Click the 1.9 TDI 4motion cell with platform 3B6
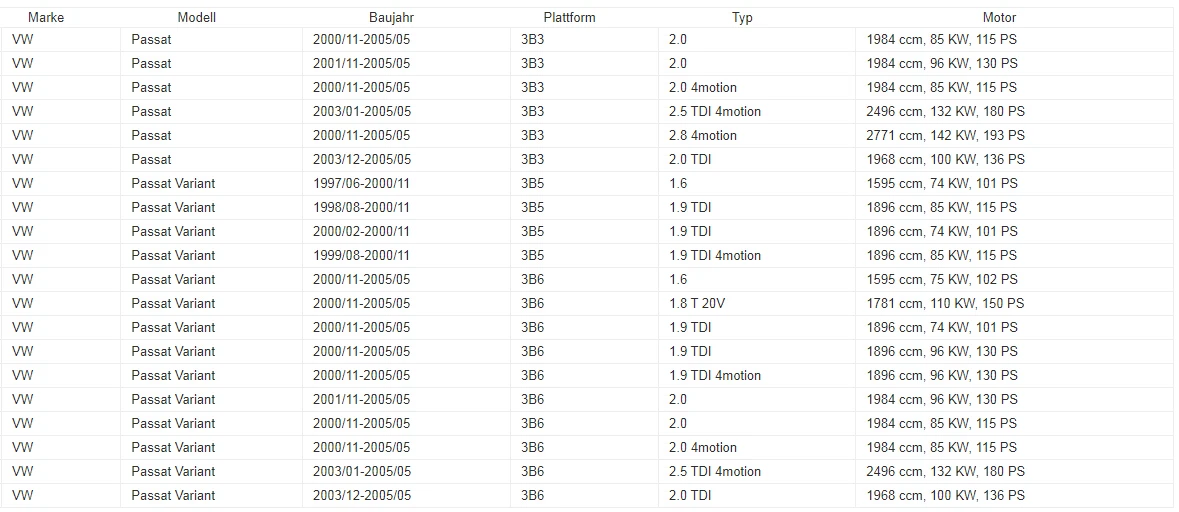Image resolution: width=1179 pixels, height=512 pixels. coord(757,376)
